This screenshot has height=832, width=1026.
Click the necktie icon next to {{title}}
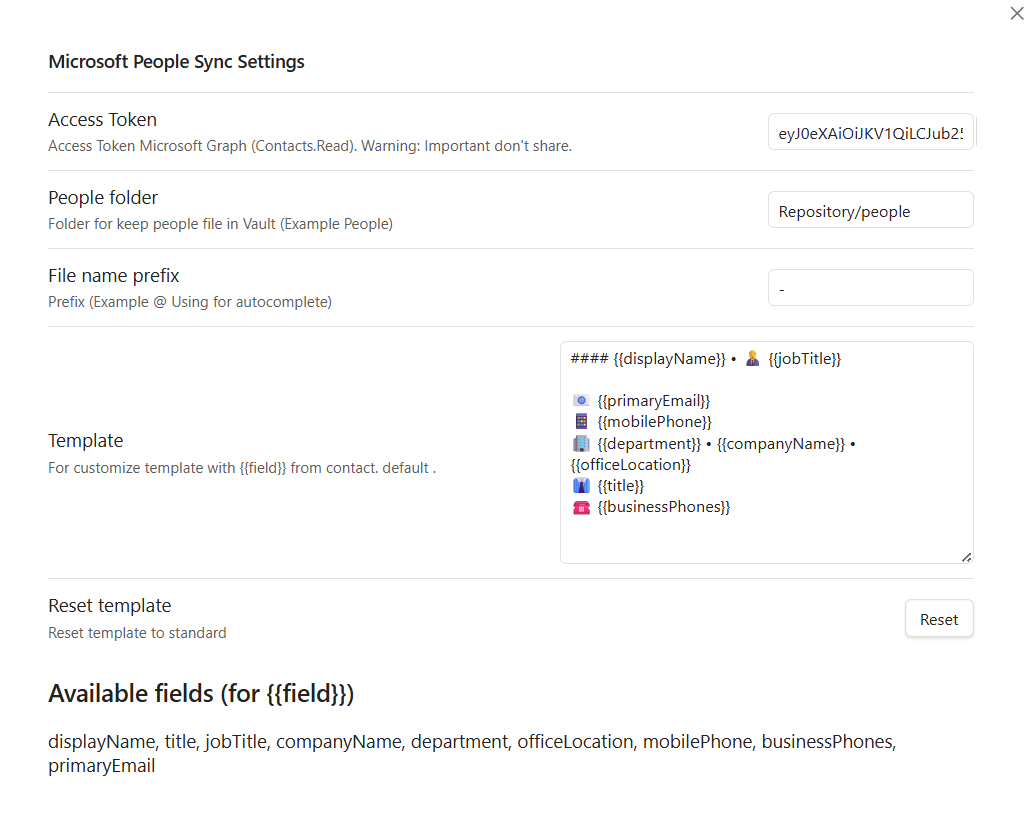580,485
